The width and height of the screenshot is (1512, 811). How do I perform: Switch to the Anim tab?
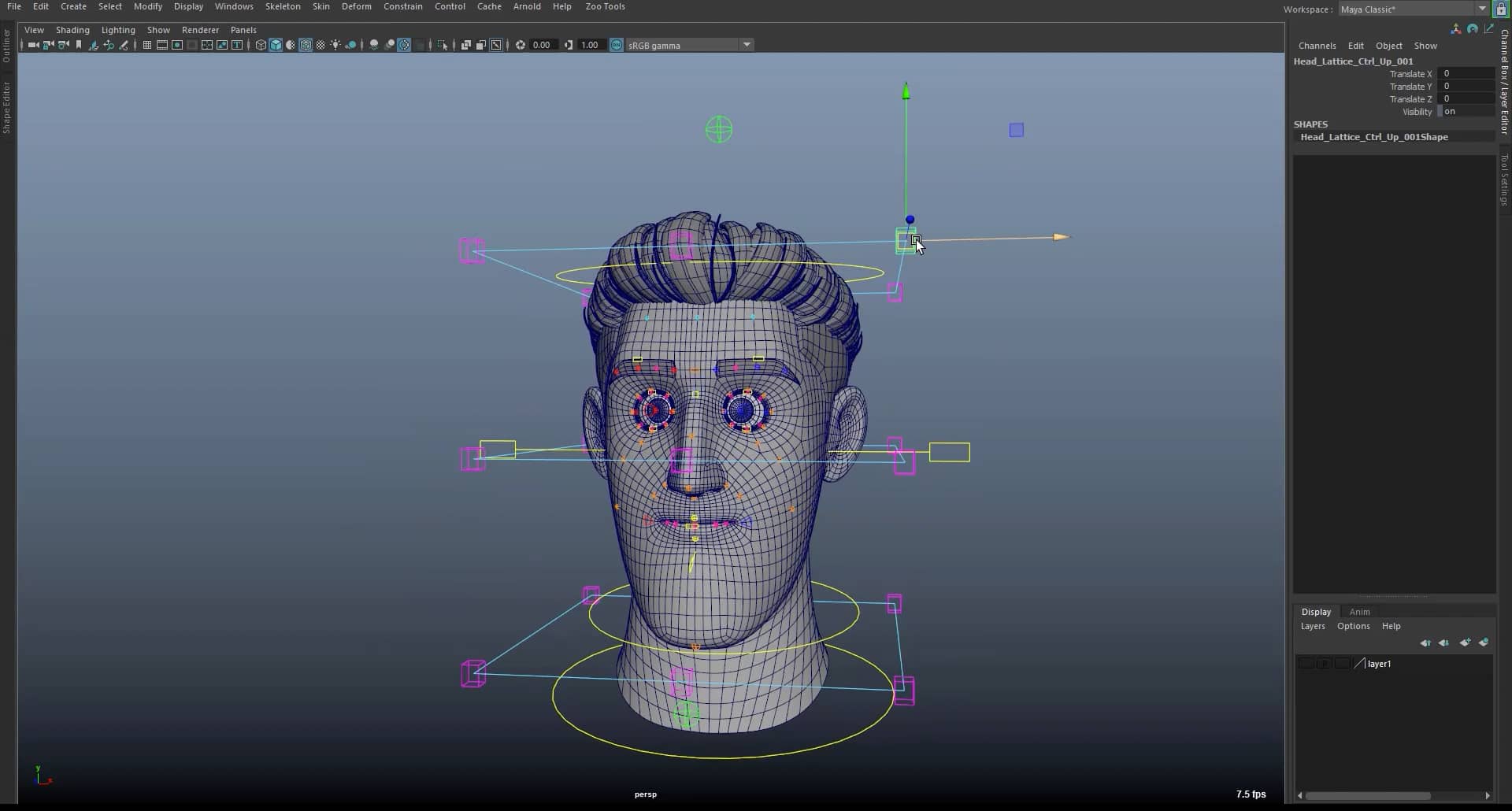coord(1360,612)
